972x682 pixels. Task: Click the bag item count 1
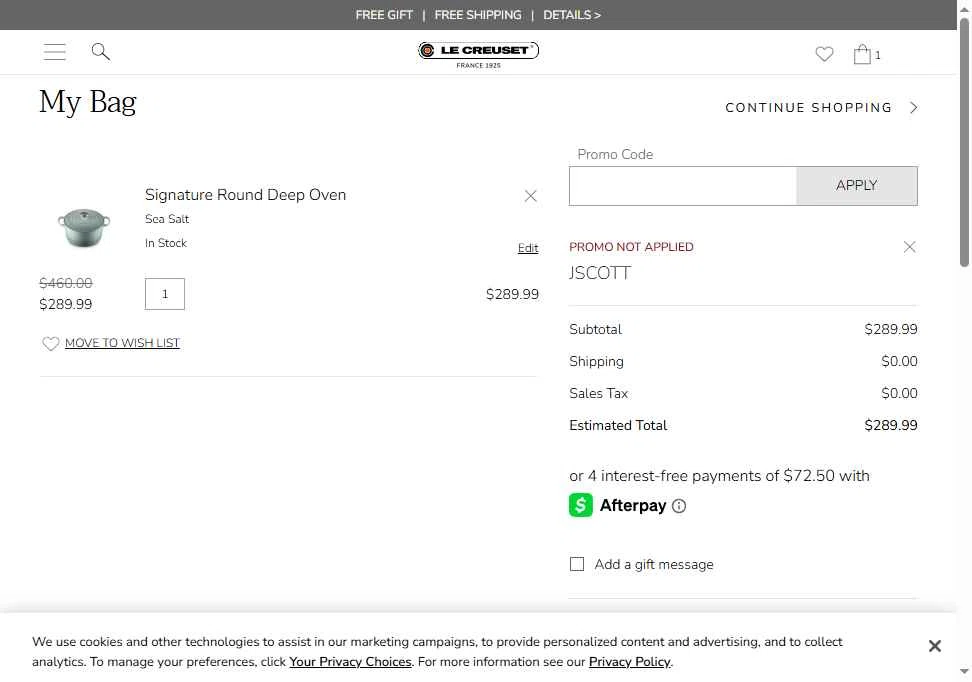(x=877, y=55)
